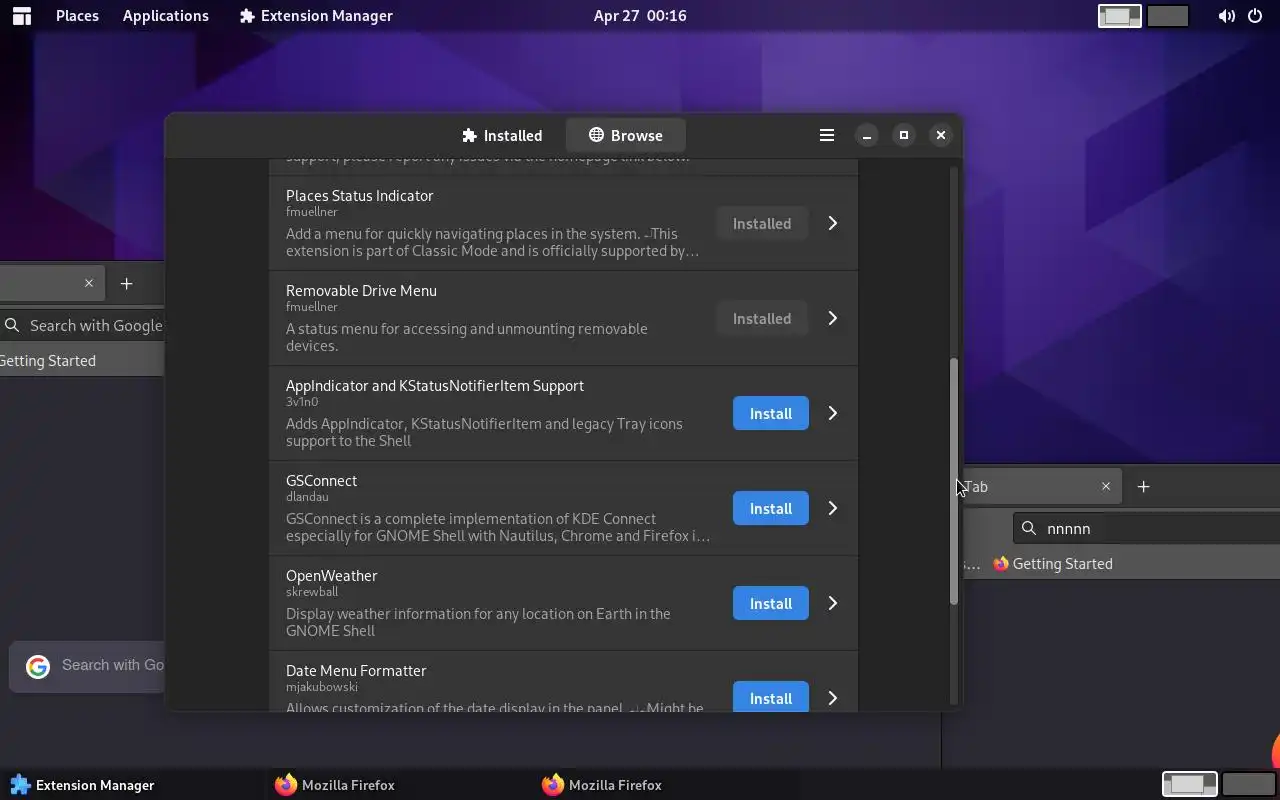1280x800 pixels.
Task: Open the Places menu in top bar
Action: 77,15
